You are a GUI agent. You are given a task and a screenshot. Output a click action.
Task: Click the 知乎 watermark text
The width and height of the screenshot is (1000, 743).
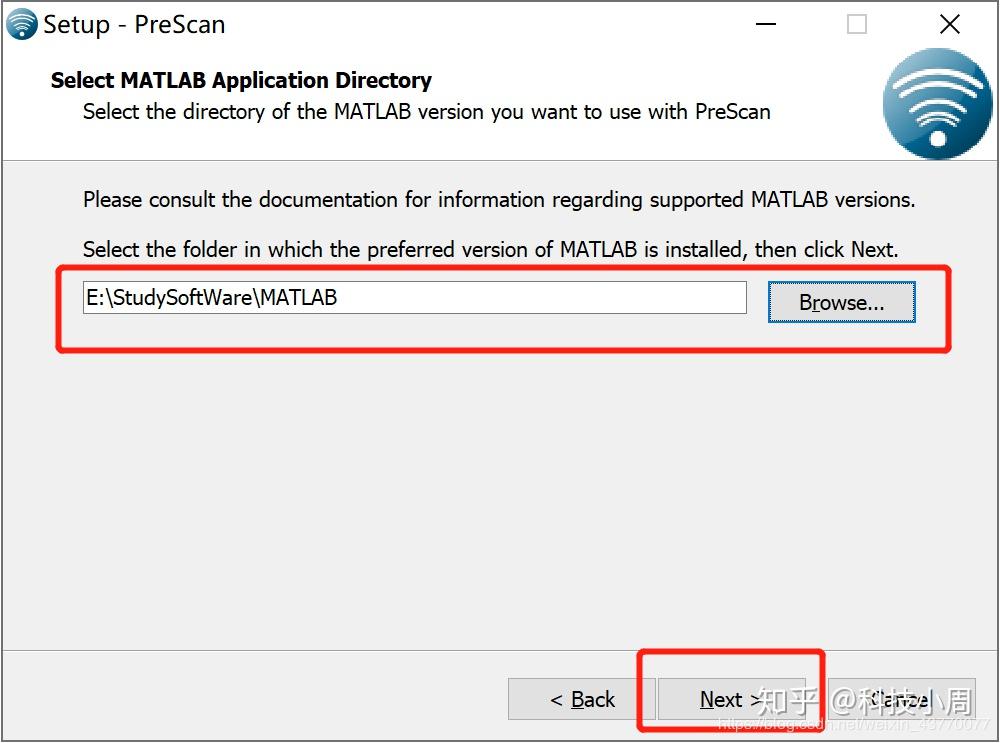[787, 702]
